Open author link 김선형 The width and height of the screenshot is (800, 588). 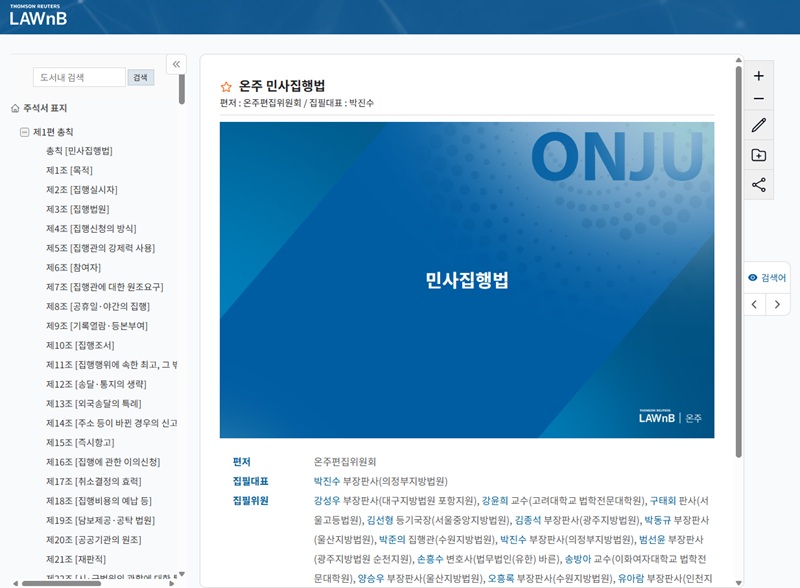pyautogui.click(x=380, y=520)
